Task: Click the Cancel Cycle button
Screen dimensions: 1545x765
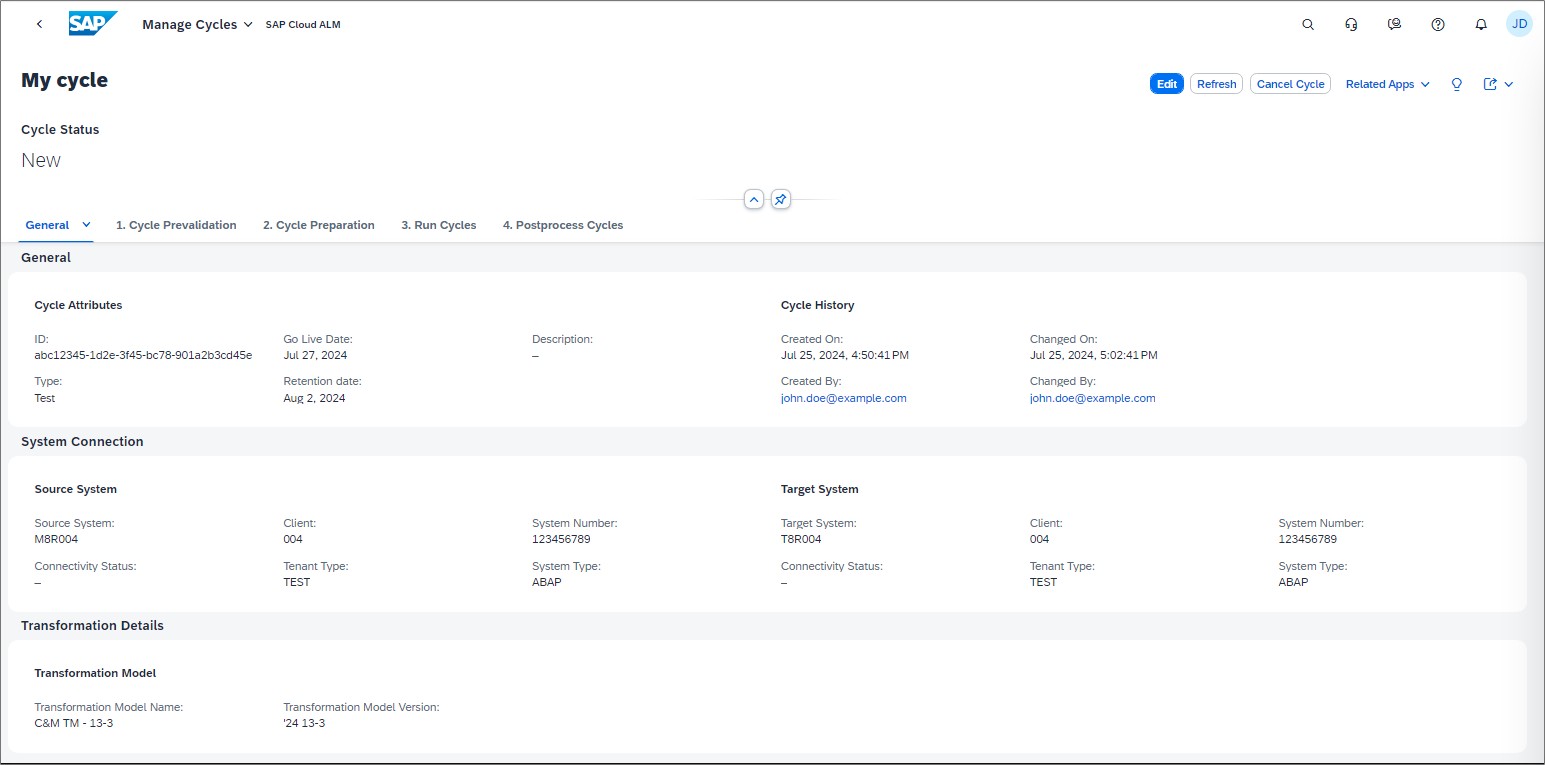Action: point(1290,84)
